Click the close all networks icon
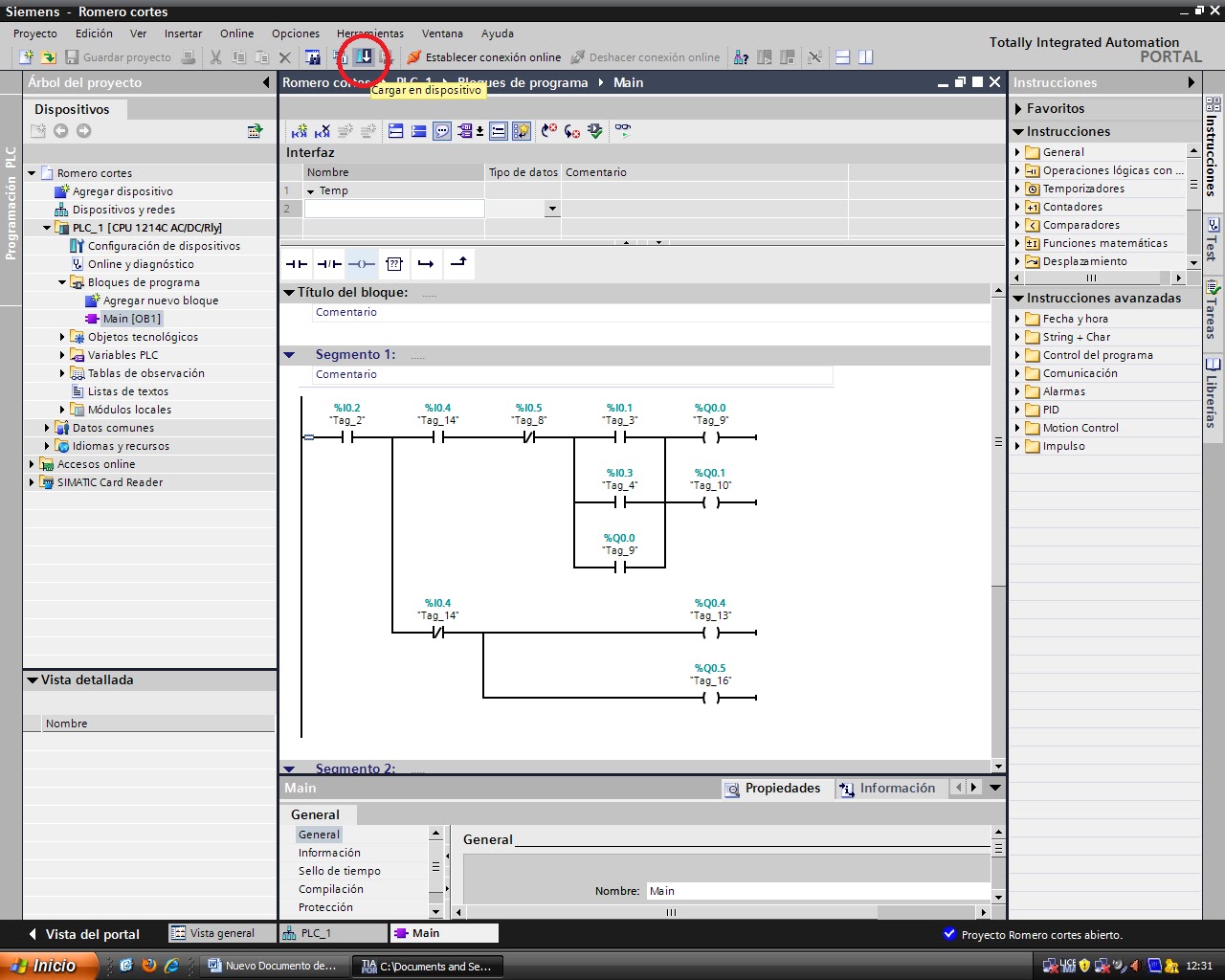Image resolution: width=1225 pixels, height=980 pixels. coord(418,131)
